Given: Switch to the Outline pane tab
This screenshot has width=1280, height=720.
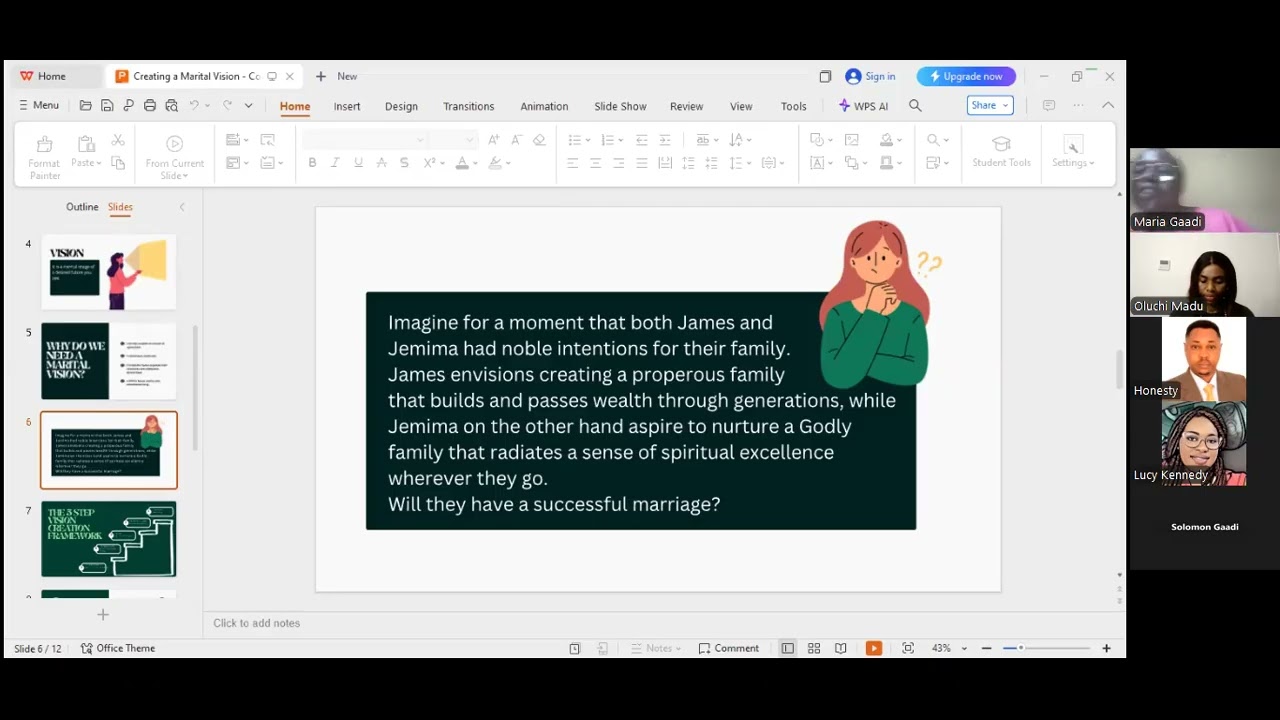Looking at the screenshot, I should click(82, 207).
